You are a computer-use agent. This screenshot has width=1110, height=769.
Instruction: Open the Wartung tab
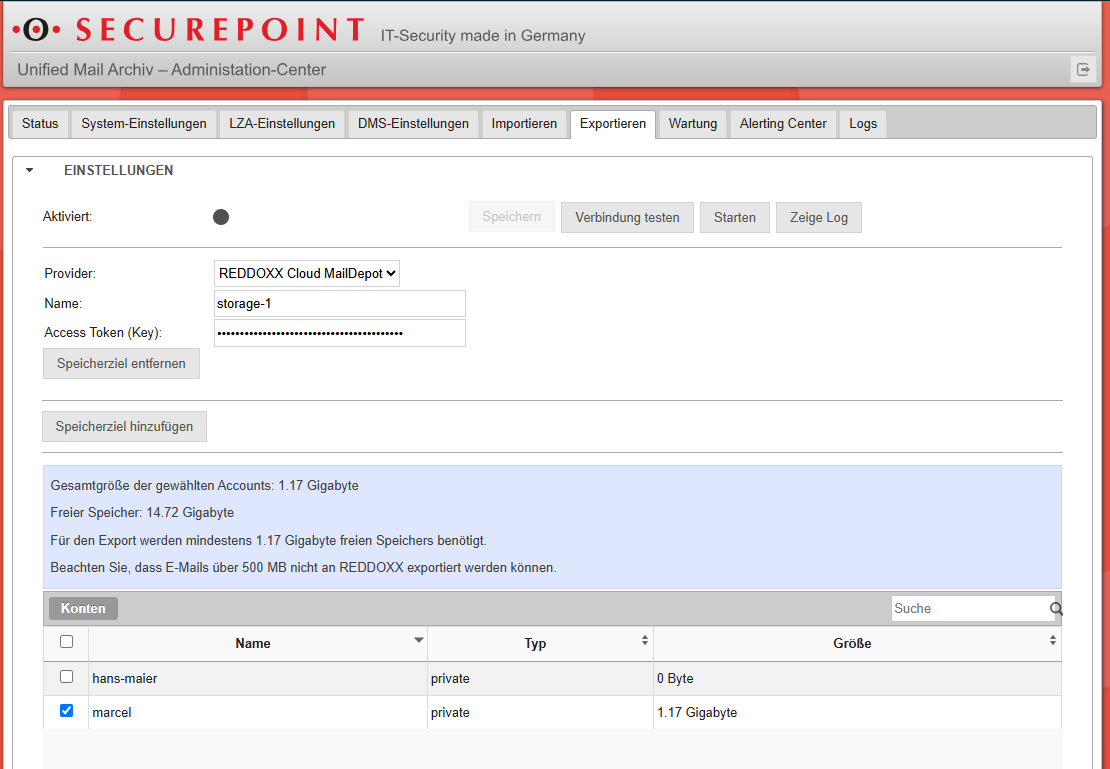[693, 124]
